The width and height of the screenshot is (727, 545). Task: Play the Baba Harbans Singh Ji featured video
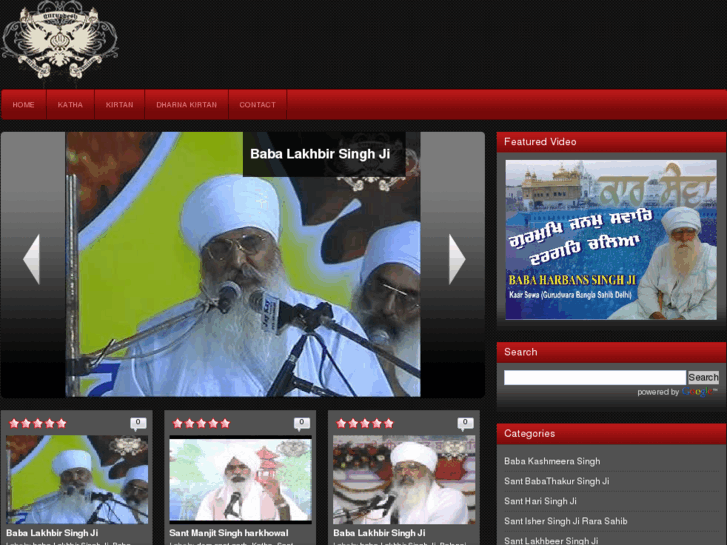coord(611,240)
